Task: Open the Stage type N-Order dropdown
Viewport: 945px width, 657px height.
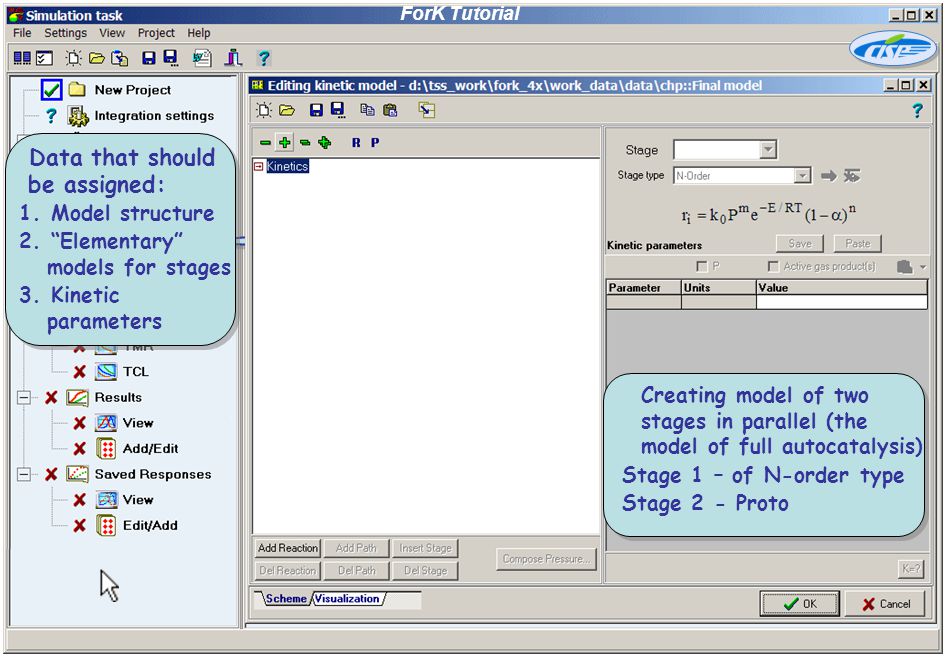Action: click(802, 176)
